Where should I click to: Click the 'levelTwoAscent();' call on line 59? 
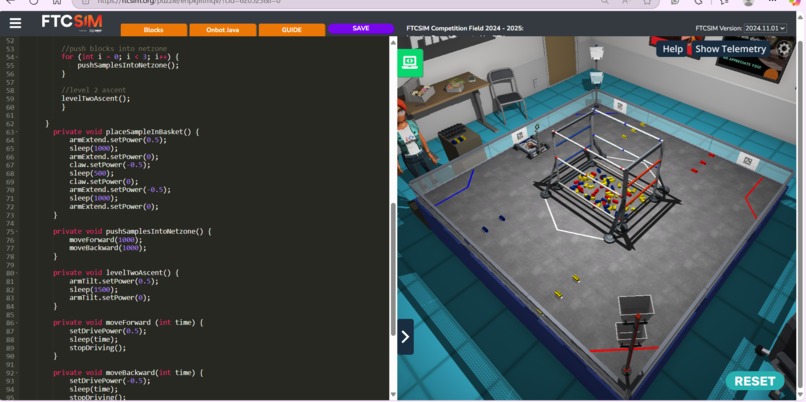(x=96, y=99)
